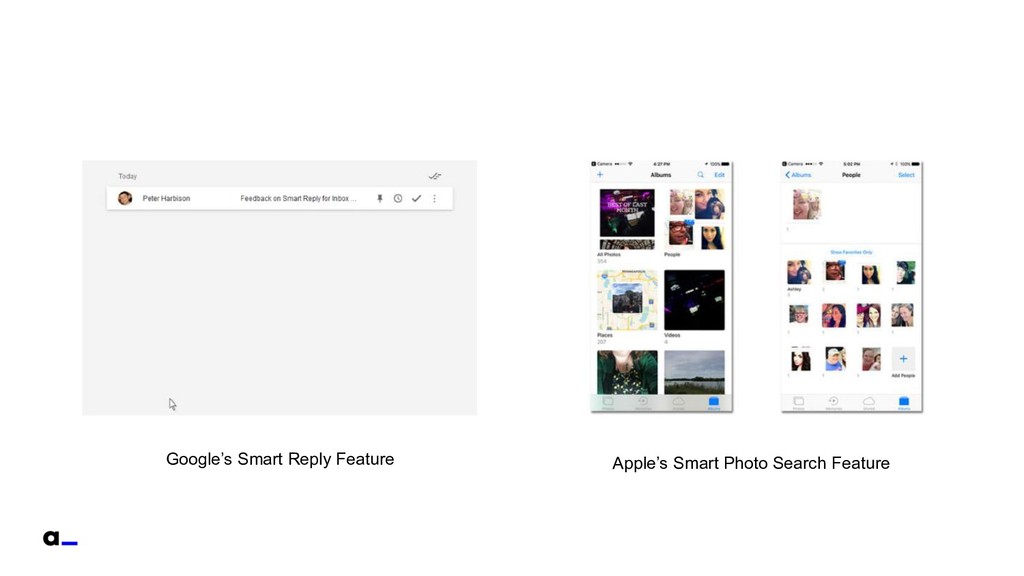Select the Albums tab on the People screen

904,403
